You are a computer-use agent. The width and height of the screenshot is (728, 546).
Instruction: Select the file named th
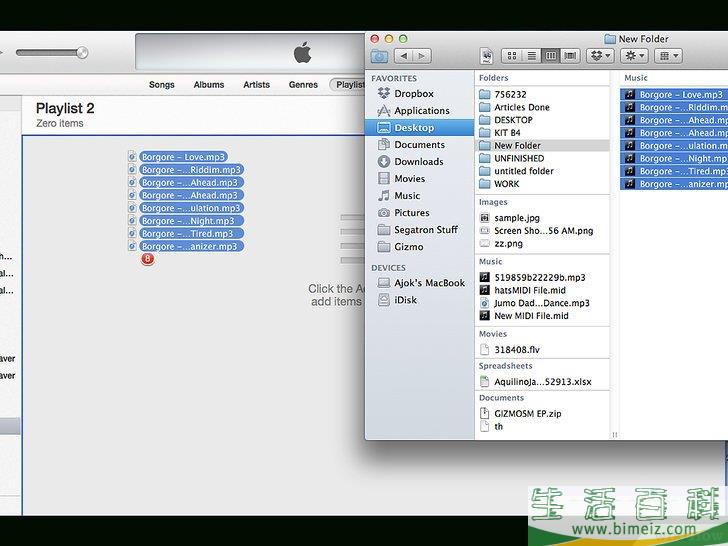tap(542, 426)
